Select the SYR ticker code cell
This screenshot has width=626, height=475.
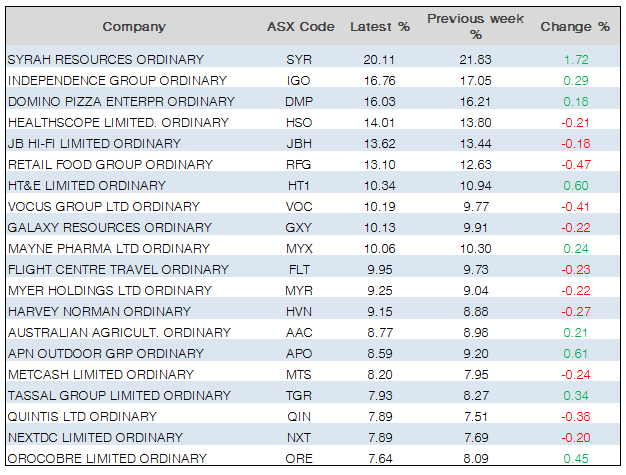coord(299,60)
